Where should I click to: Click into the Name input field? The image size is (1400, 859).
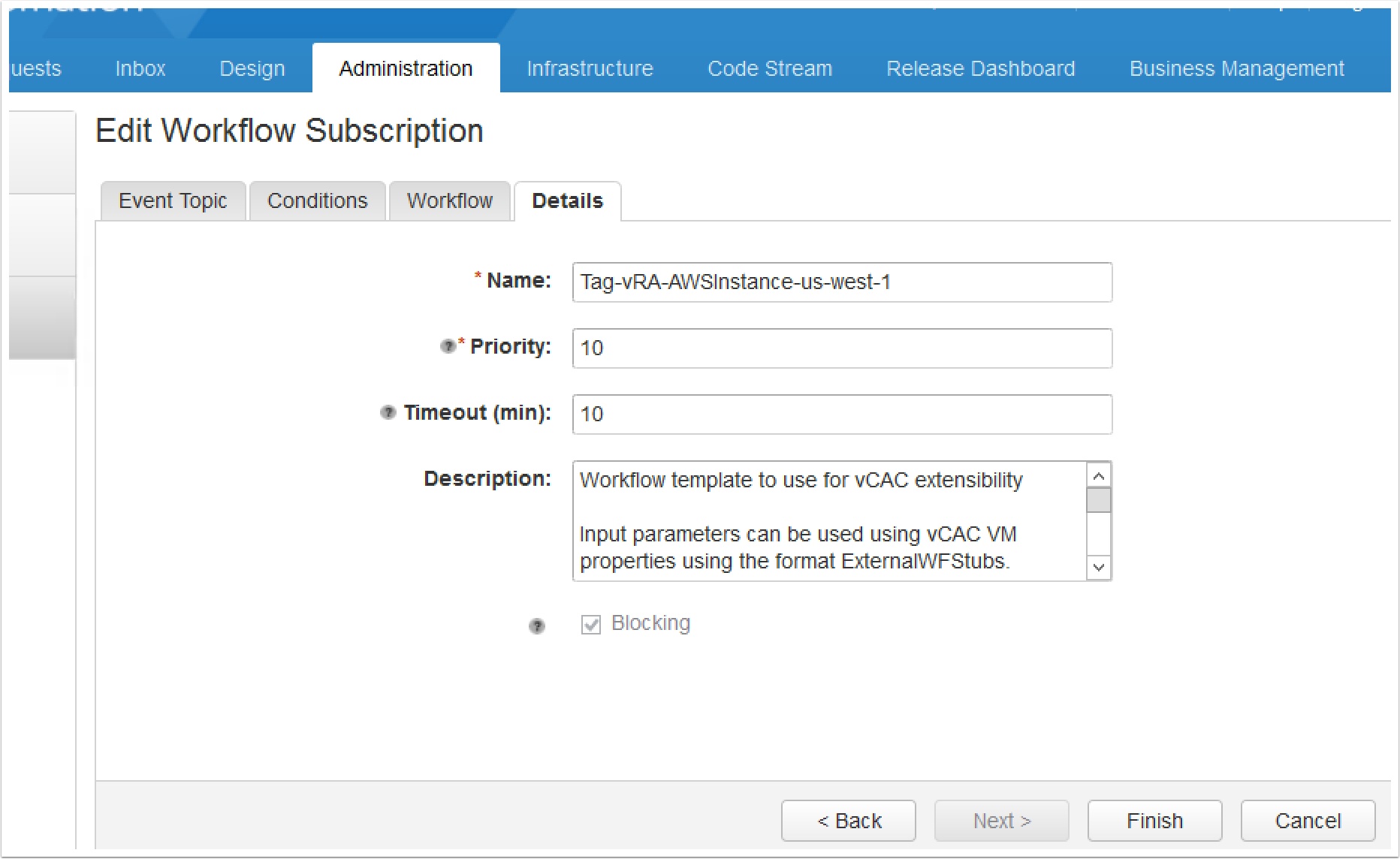[841, 282]
